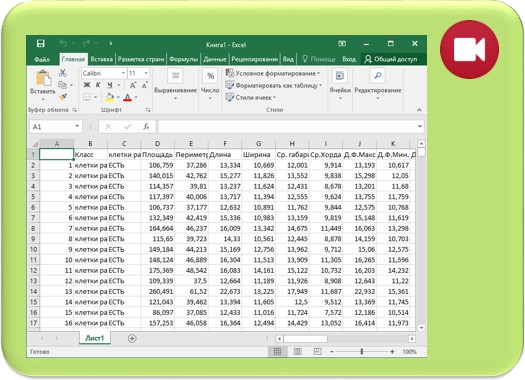
Task: Apply the yellow fill color bucket
Action: (109, 97)
